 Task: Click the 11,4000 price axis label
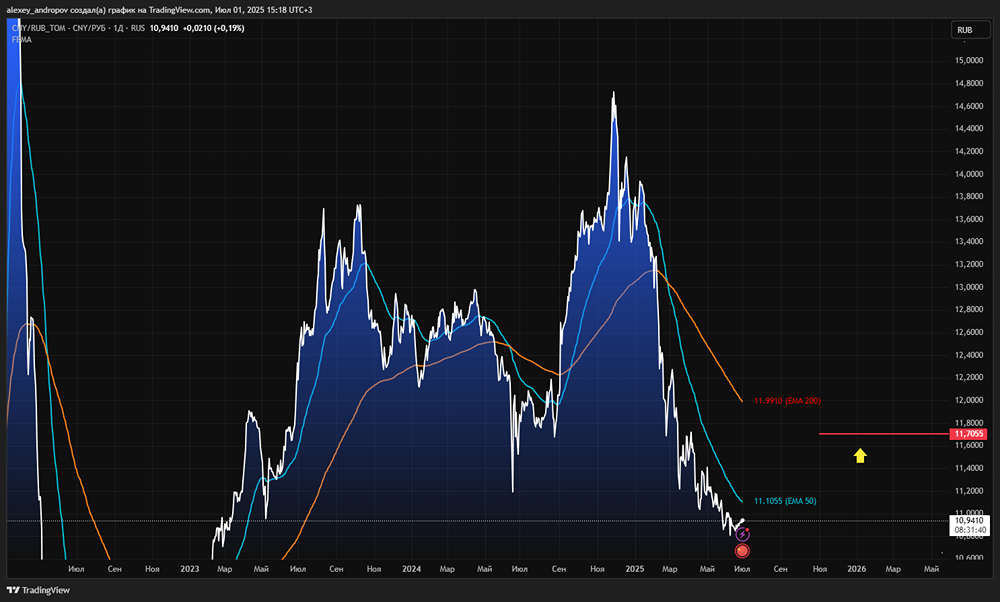point(969,468)
